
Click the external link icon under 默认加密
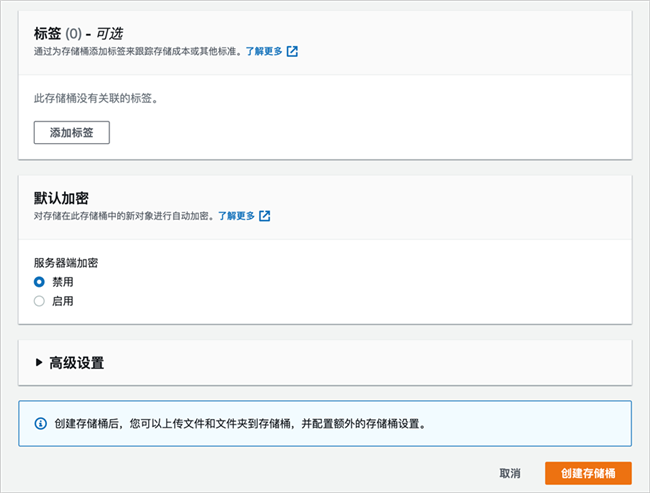[x=264, y=216]
